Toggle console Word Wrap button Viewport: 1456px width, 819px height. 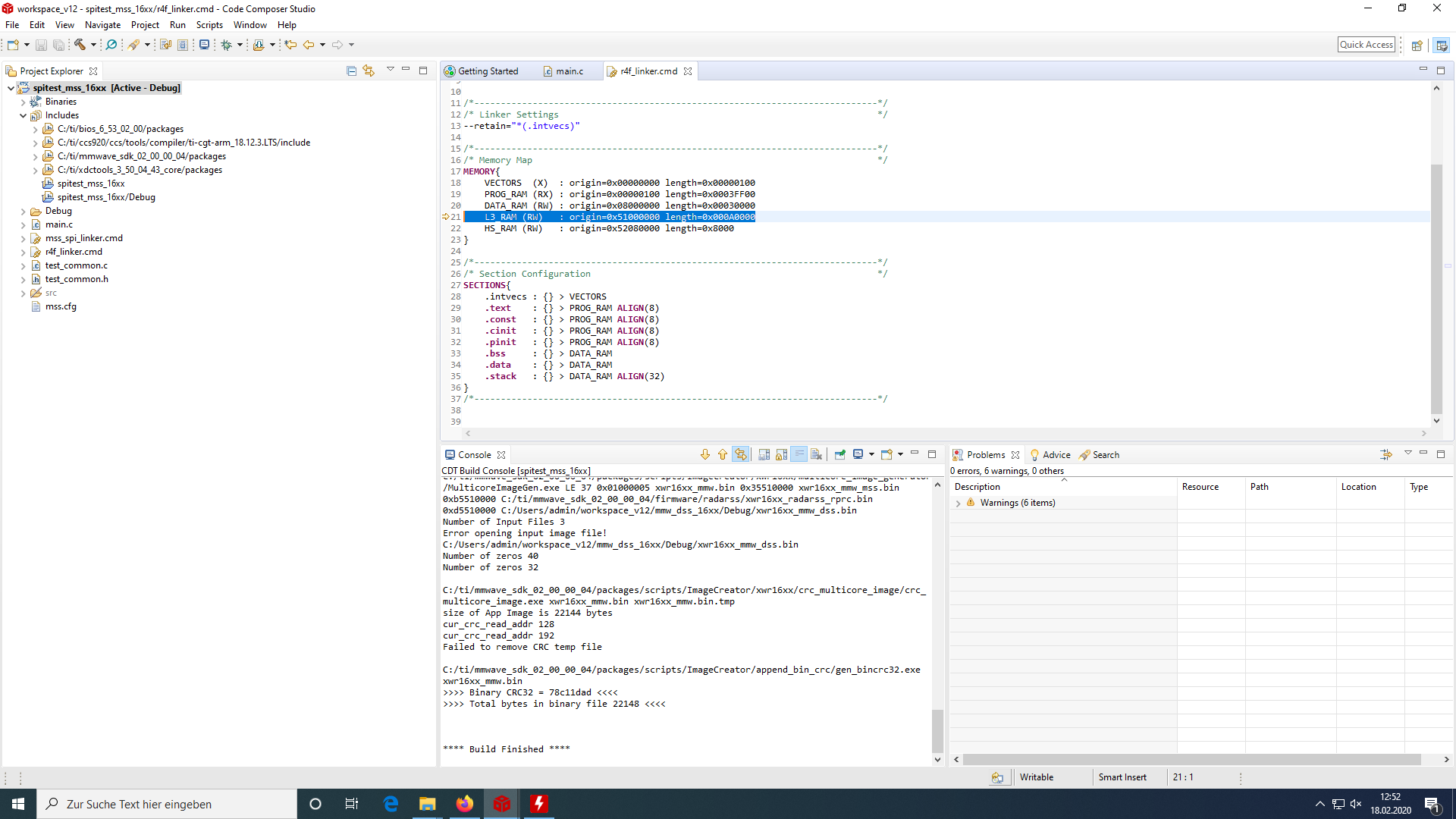pos(799,454)
